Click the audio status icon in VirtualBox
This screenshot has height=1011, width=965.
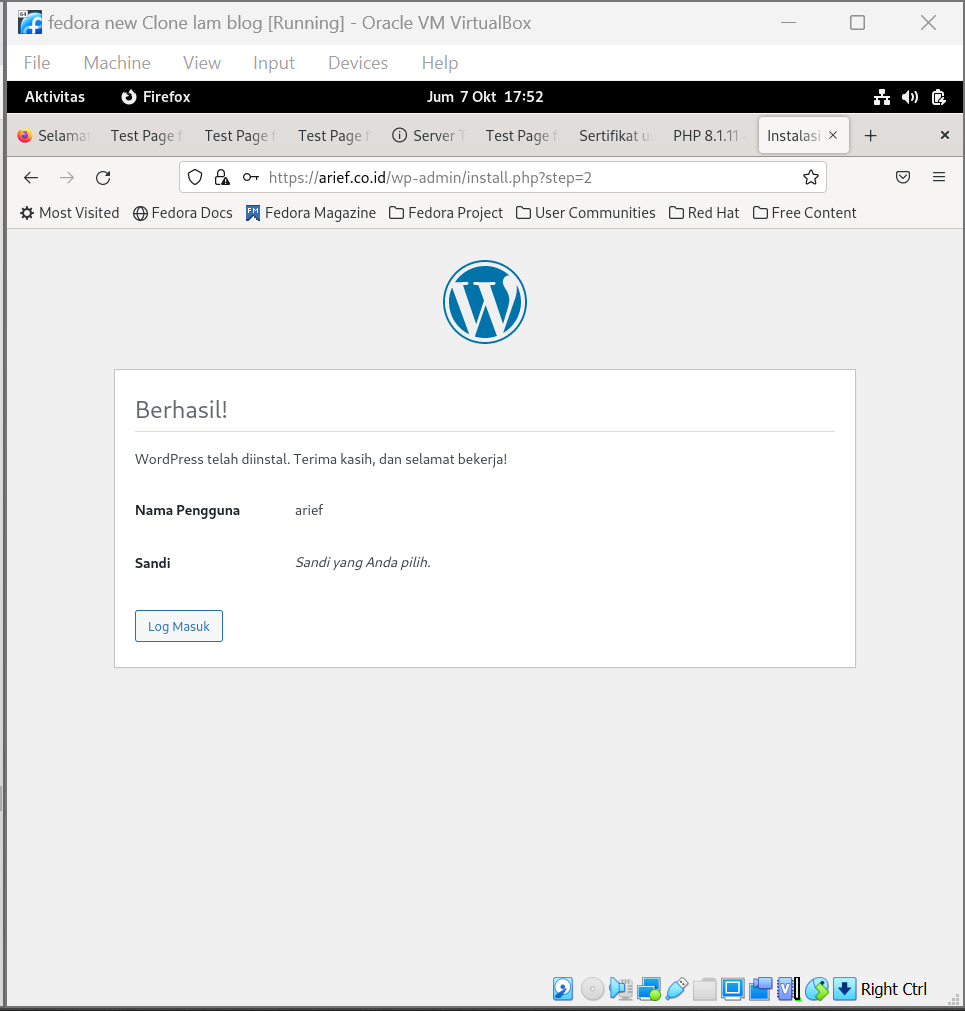(x=620, y=988)
